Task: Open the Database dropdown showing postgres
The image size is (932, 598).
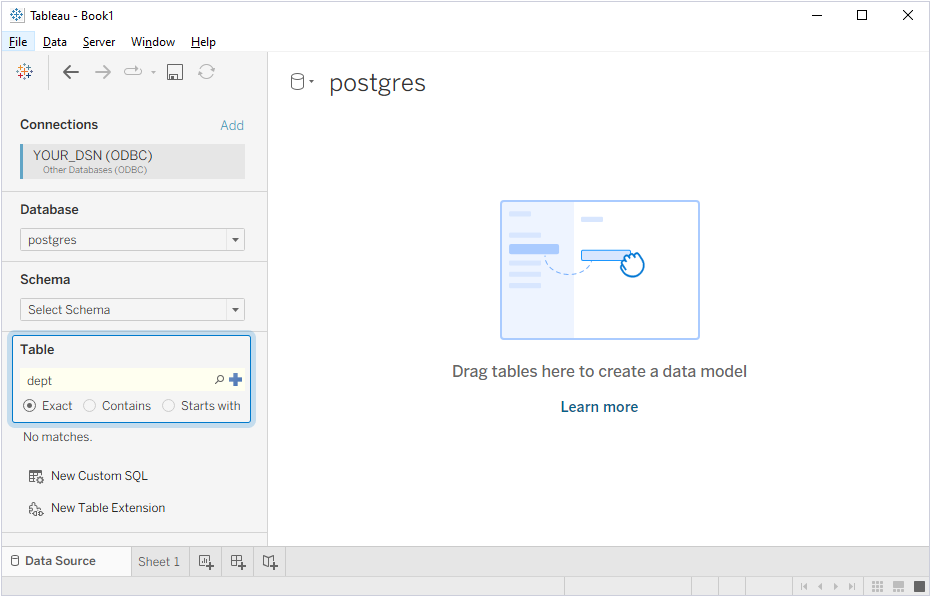Action: coord(236,239)
